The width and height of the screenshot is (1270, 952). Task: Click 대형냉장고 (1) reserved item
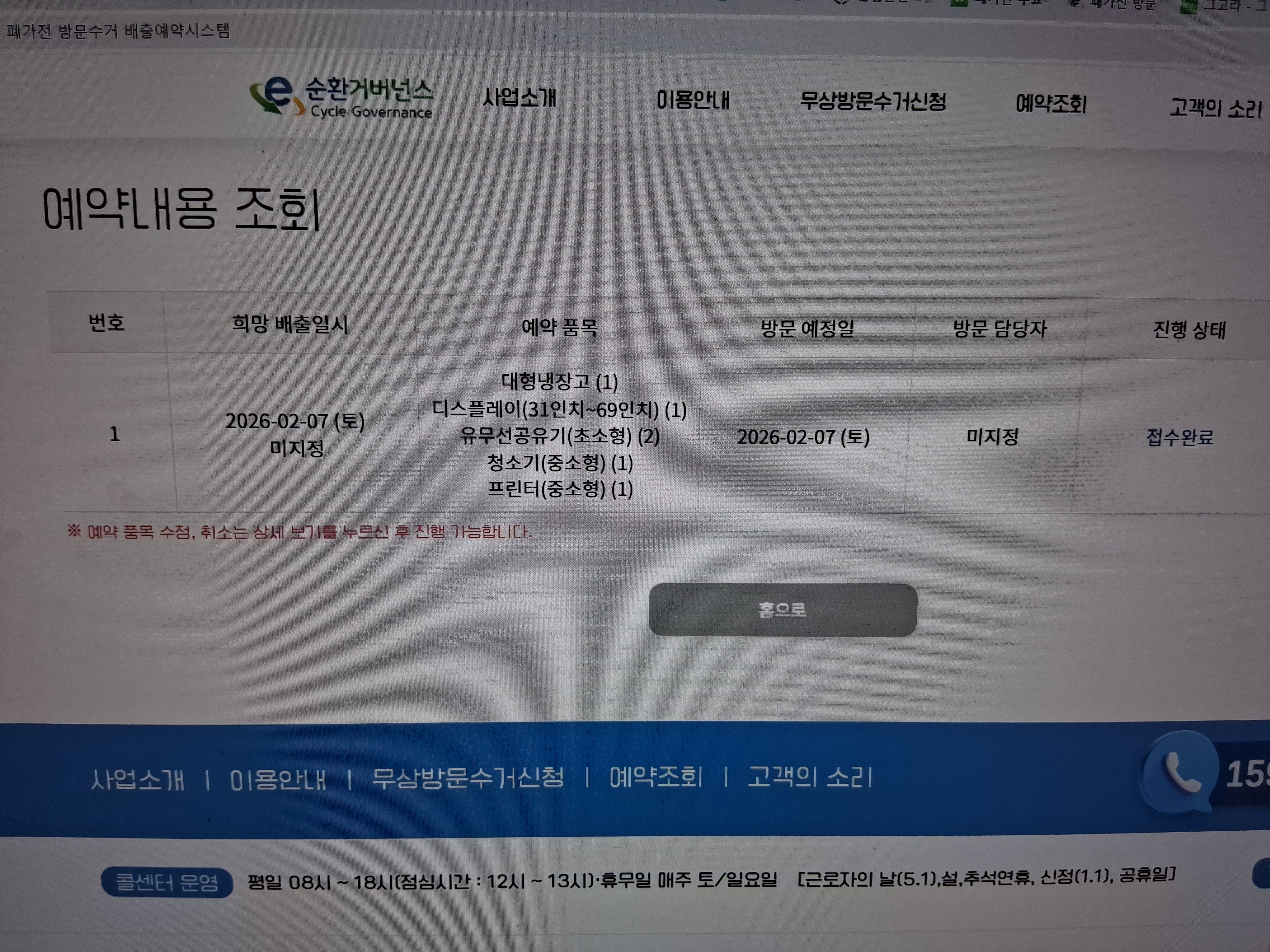tap(559, 382)
